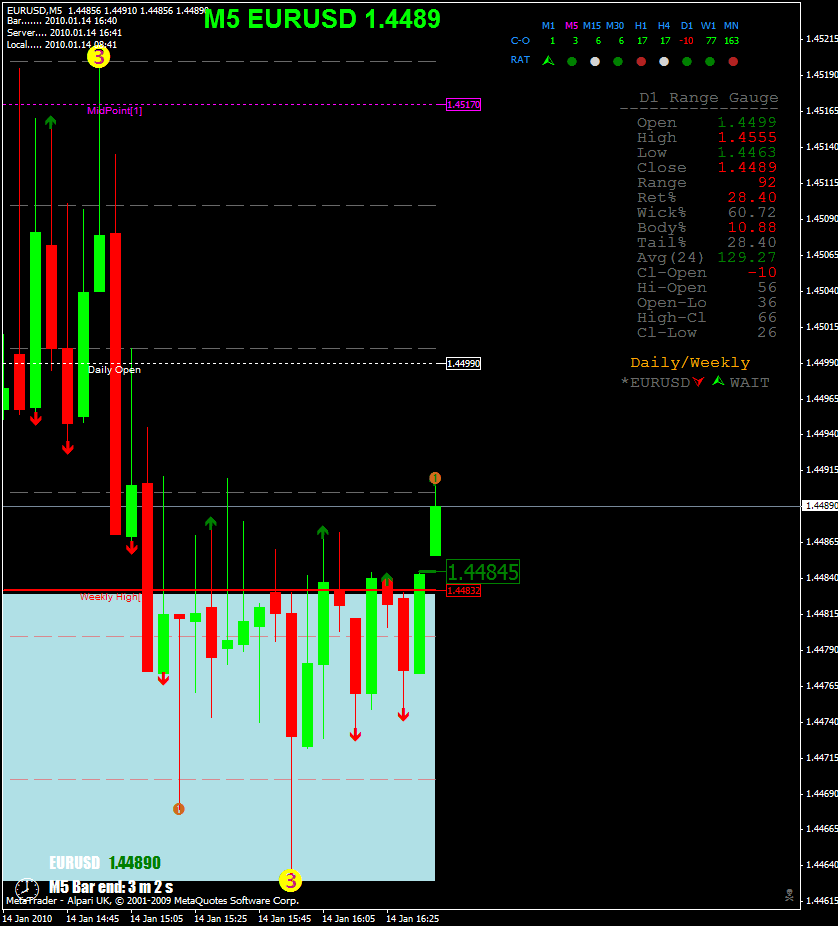This screenshot has width=838, height=926.
Task: Select the green up arrow nearest MidPoint[1] label
Action: 51,122
